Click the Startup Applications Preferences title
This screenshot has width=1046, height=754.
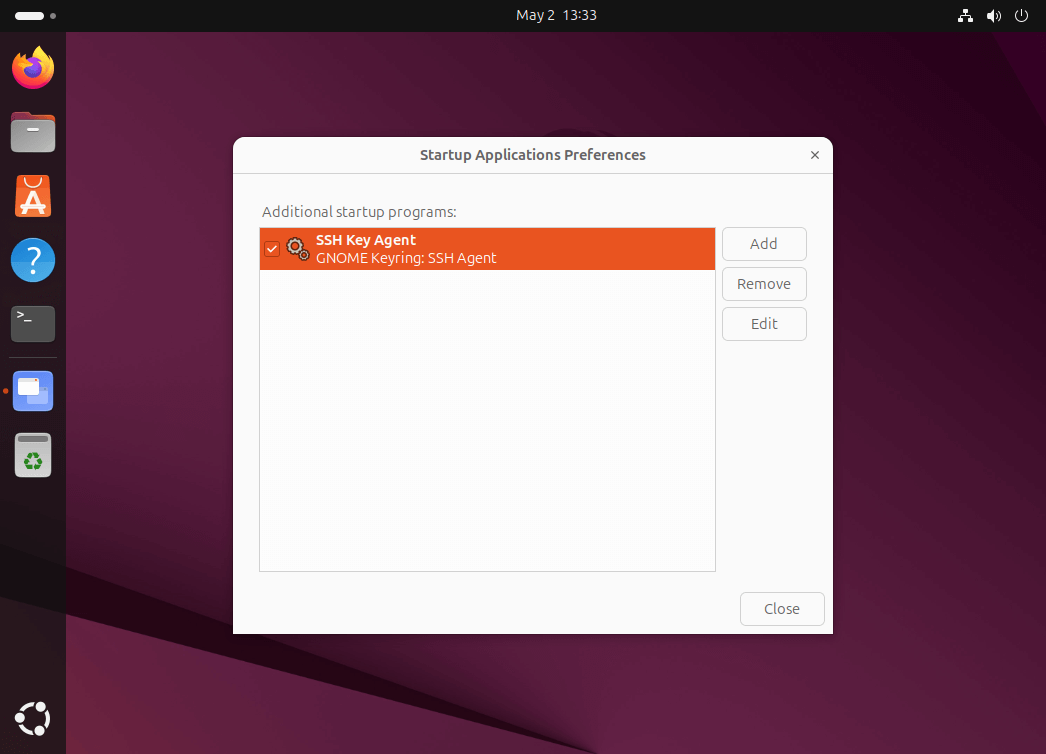532,155
